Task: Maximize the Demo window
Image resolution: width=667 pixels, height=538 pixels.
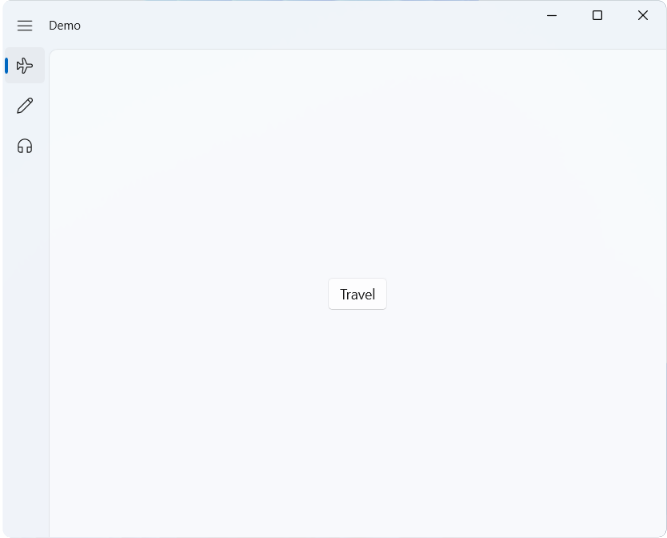Action: 597,15
